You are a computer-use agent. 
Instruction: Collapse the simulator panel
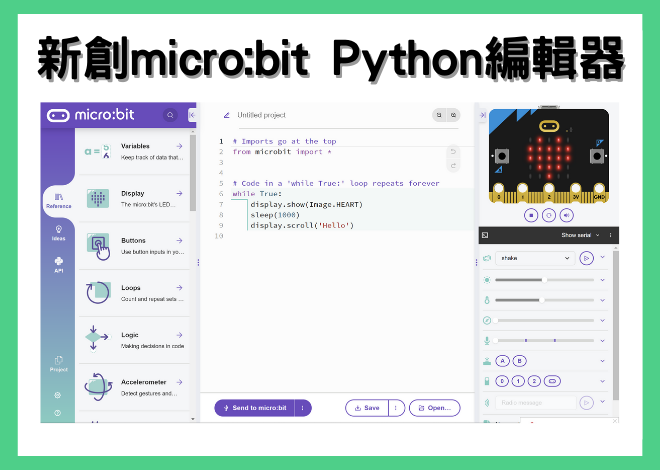483,115
